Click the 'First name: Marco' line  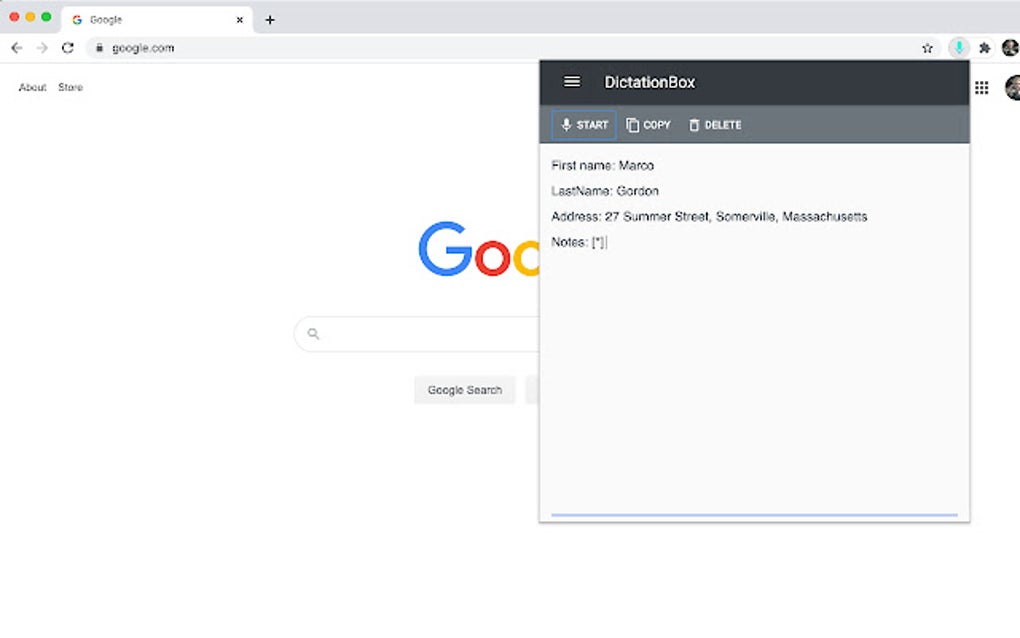(x=602, y=166)
